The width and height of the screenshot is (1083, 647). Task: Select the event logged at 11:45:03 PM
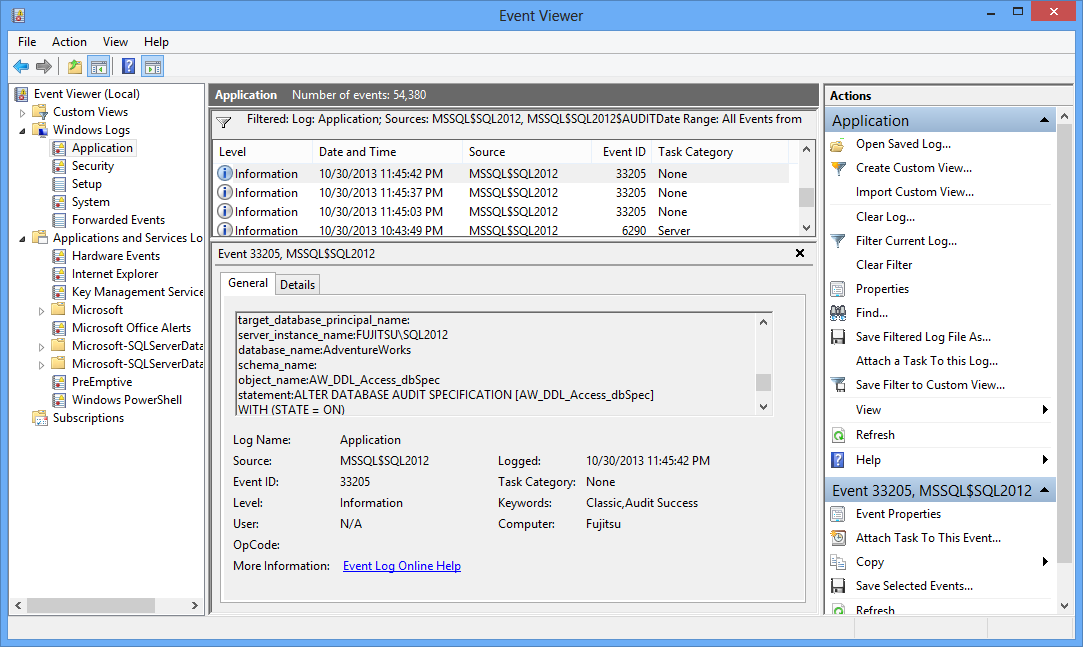(x=502, y=211)
